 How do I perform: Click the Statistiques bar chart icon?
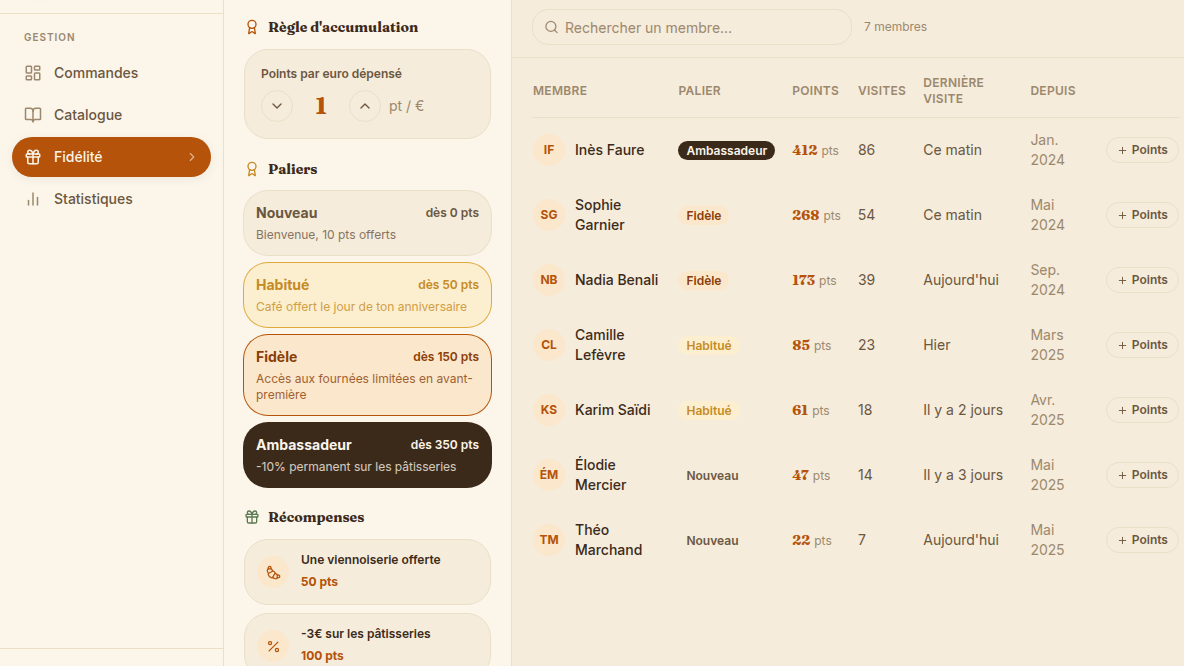tap(32, 199)
